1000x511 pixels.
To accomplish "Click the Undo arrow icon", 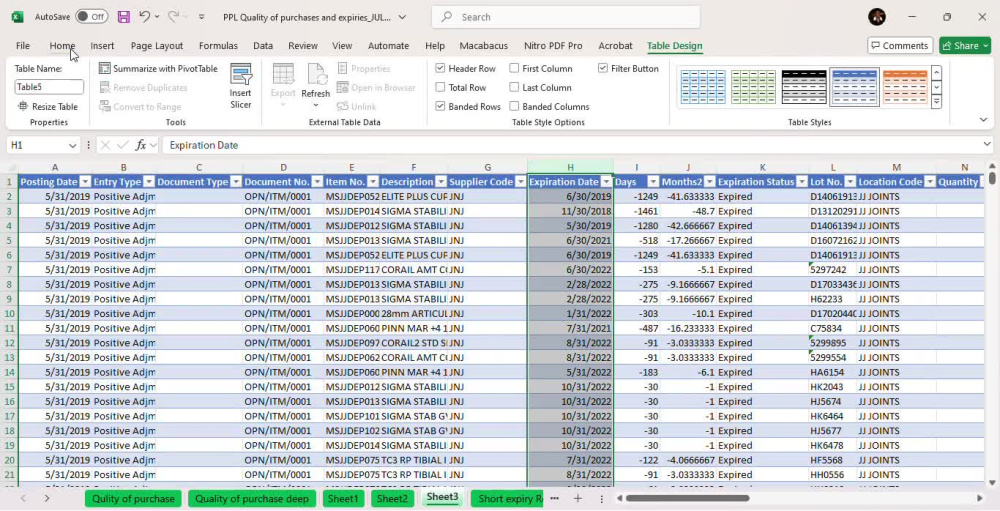I will click(145, 17).
